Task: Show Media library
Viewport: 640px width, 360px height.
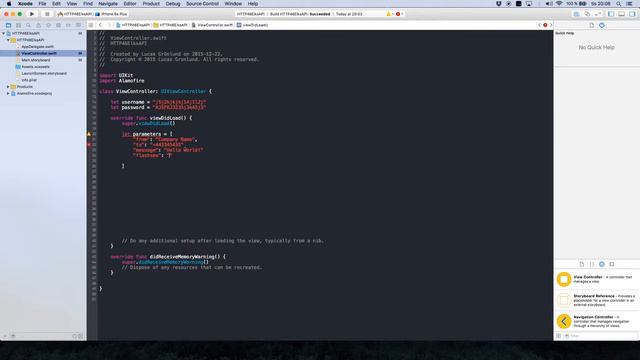Action: (612, 264)
